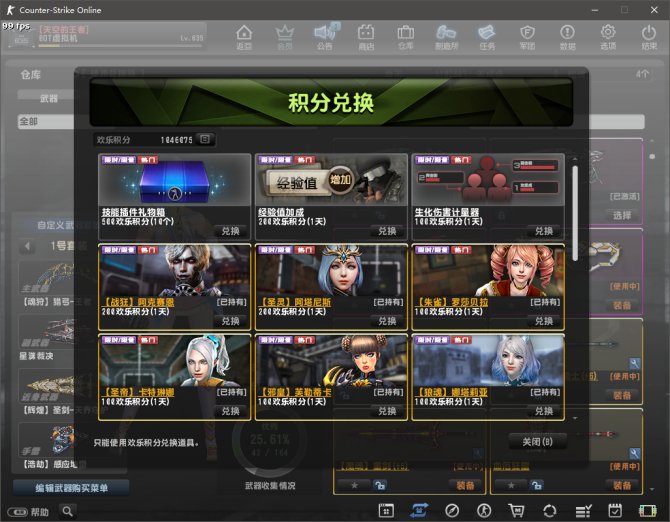
Task: Open the 仓库 briefcase icon in top bar
Action: pyautogui.click(x=406, y=37)
